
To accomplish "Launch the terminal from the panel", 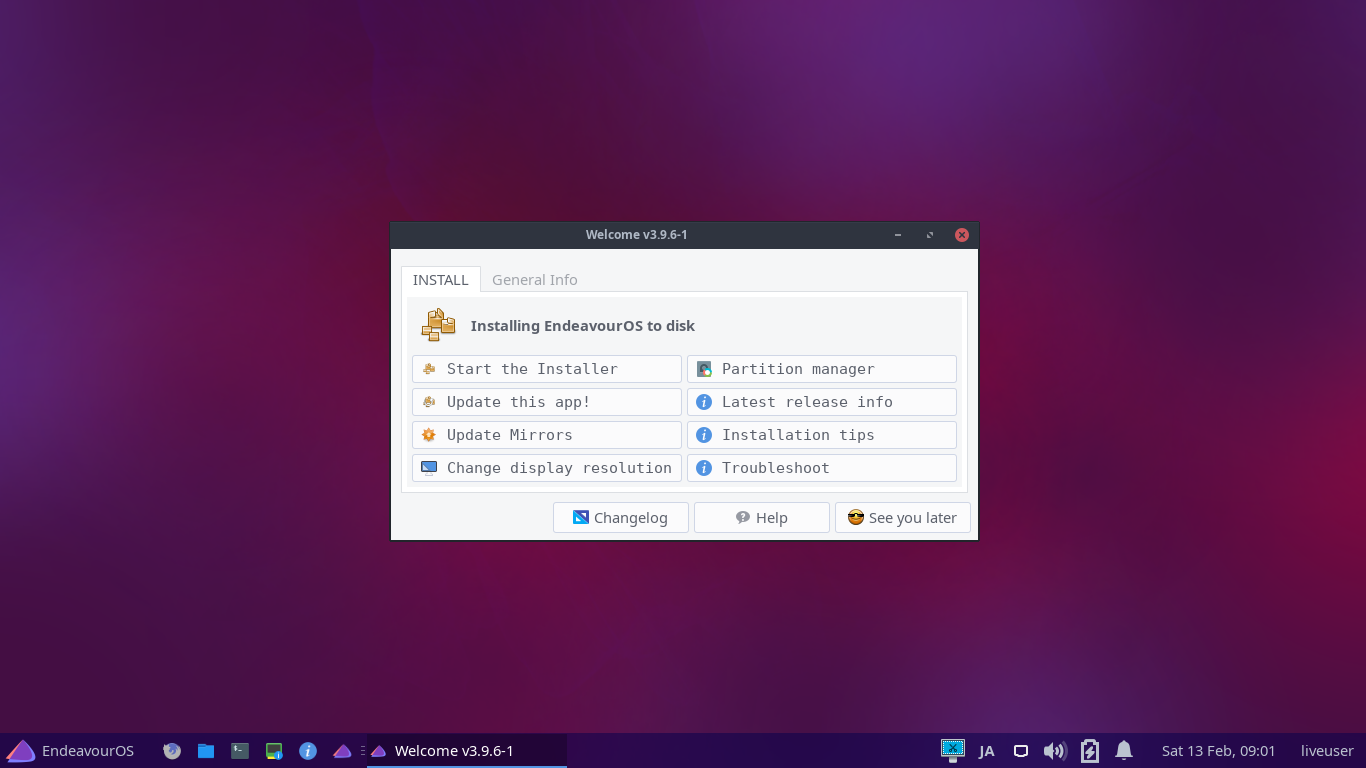I will point(240,751).
